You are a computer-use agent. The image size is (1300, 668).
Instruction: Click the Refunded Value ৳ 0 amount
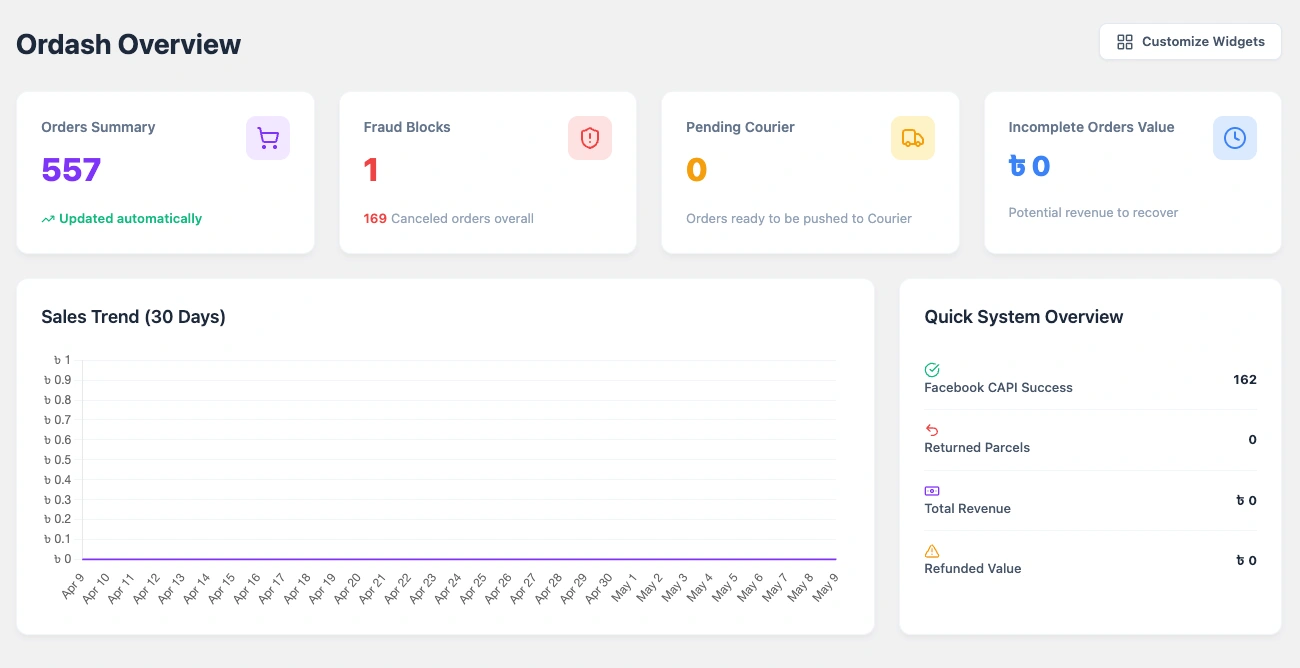tap(1246, 561)
